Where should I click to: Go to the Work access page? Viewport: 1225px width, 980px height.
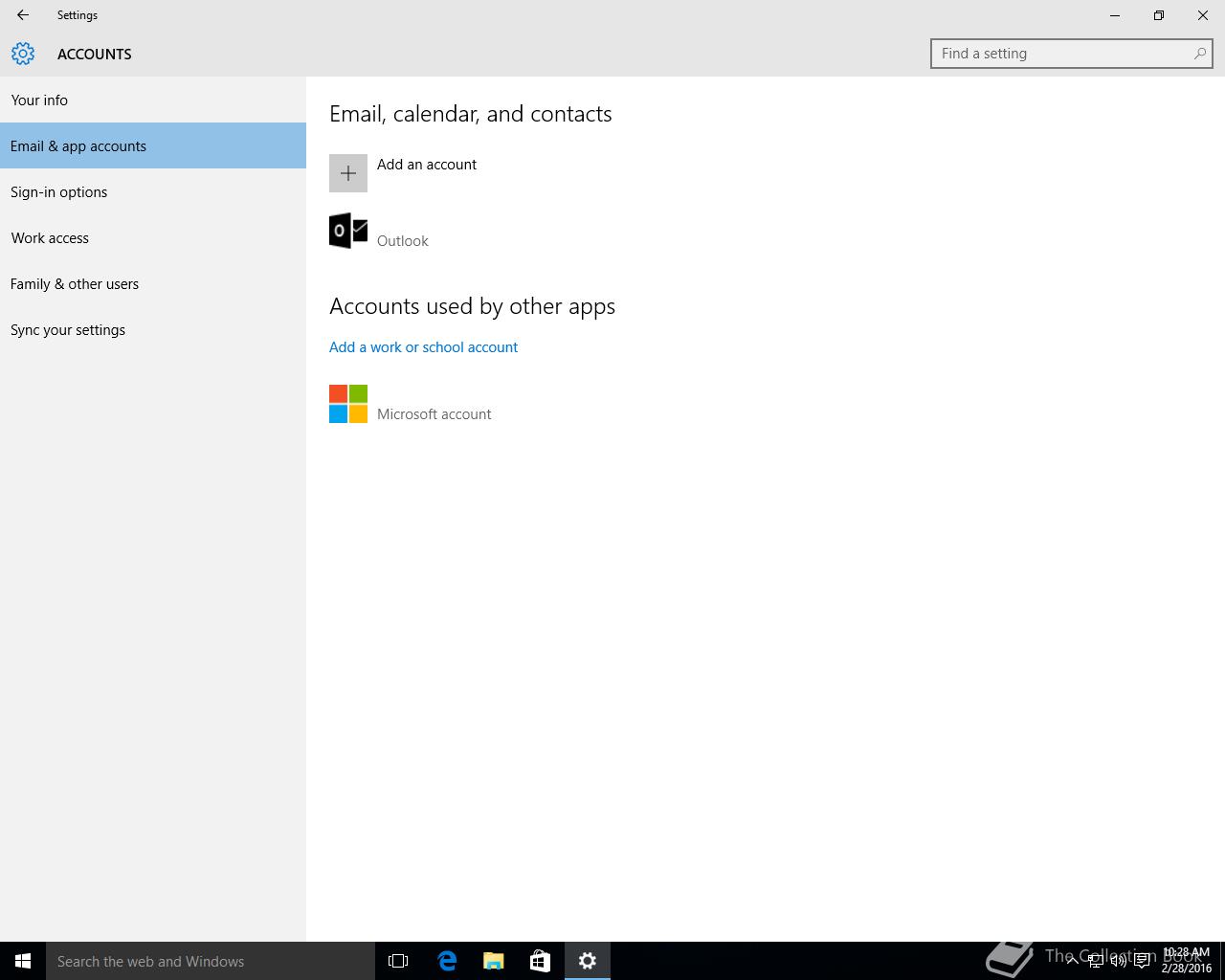[50, 238]
